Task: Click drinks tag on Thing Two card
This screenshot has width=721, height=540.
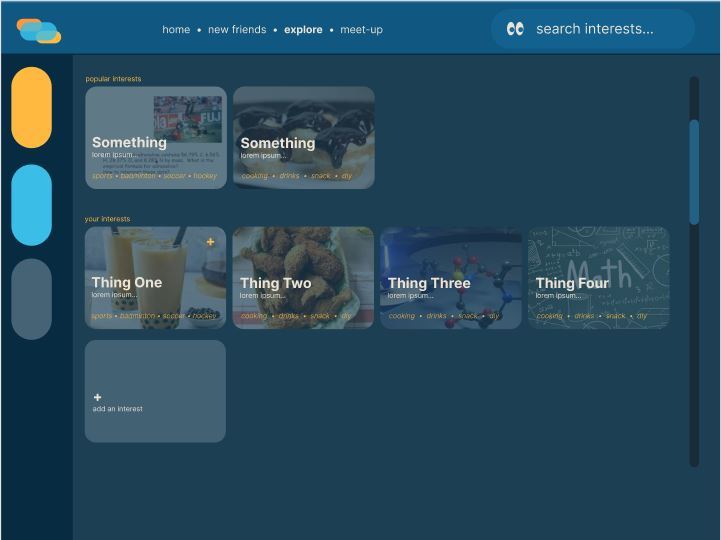Action: coord(288,316)
